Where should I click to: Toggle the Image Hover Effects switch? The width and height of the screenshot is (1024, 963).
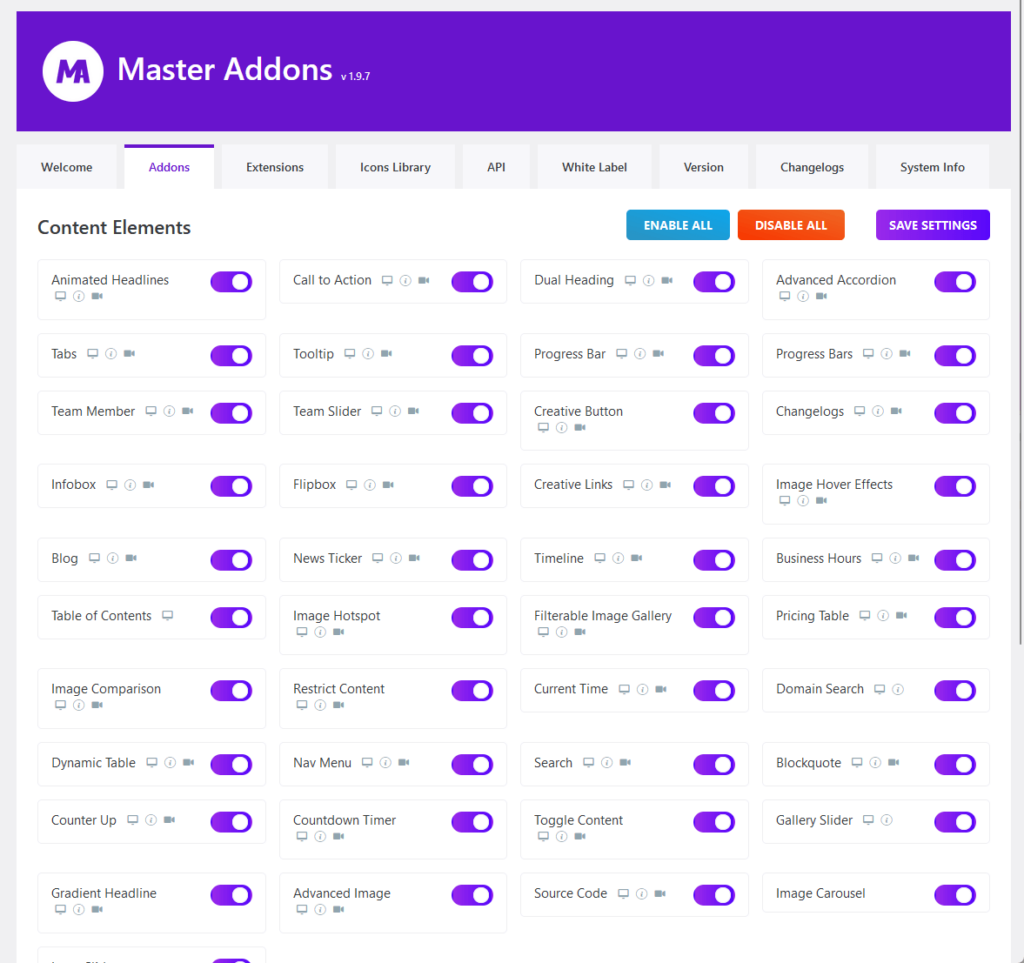click(x=955, y=486)
